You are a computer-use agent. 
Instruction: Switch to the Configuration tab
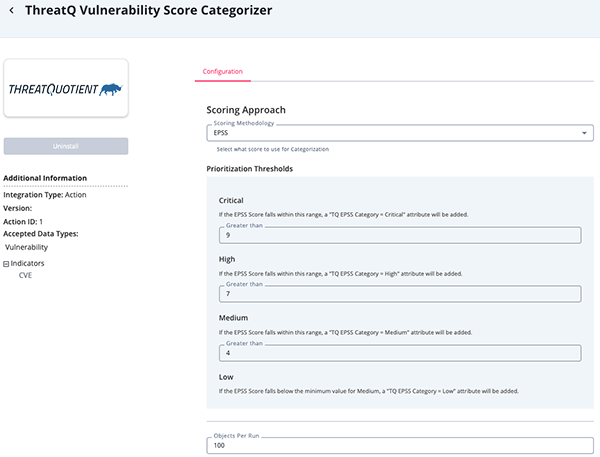coord(223,72)
